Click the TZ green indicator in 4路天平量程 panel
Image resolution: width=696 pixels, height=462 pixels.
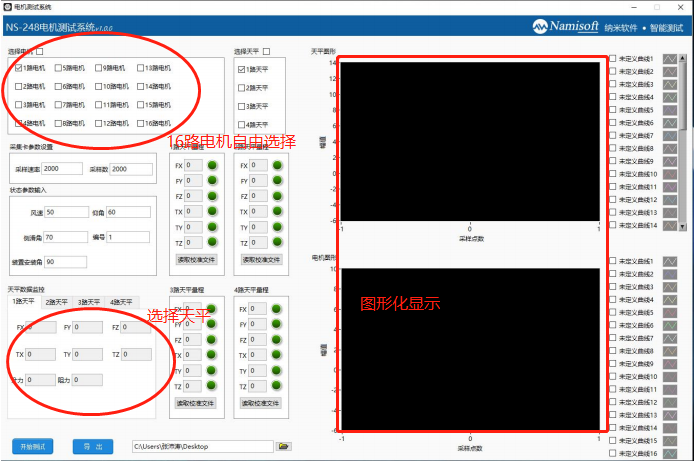point(274,386)
